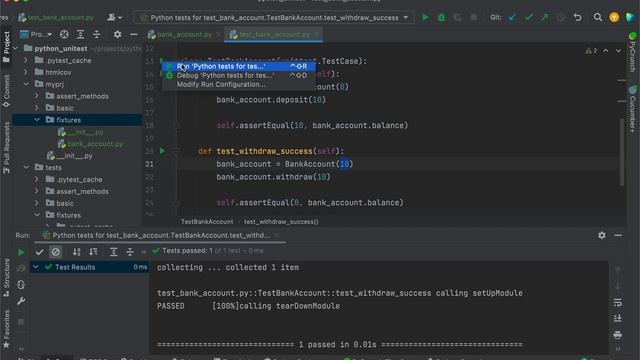Image resolution: width=640 pixels, height=360 pixels.
Task: Jump to next highlighted error arrow
Action: pyautogui.click(x=618, y=51)
